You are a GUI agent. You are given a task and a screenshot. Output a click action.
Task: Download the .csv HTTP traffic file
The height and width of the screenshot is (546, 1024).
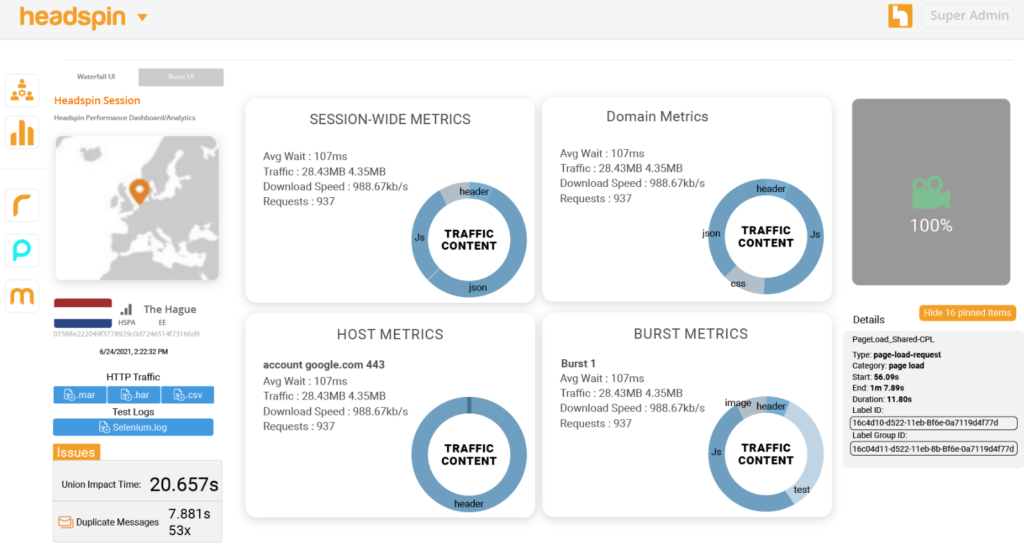[186, 395]
